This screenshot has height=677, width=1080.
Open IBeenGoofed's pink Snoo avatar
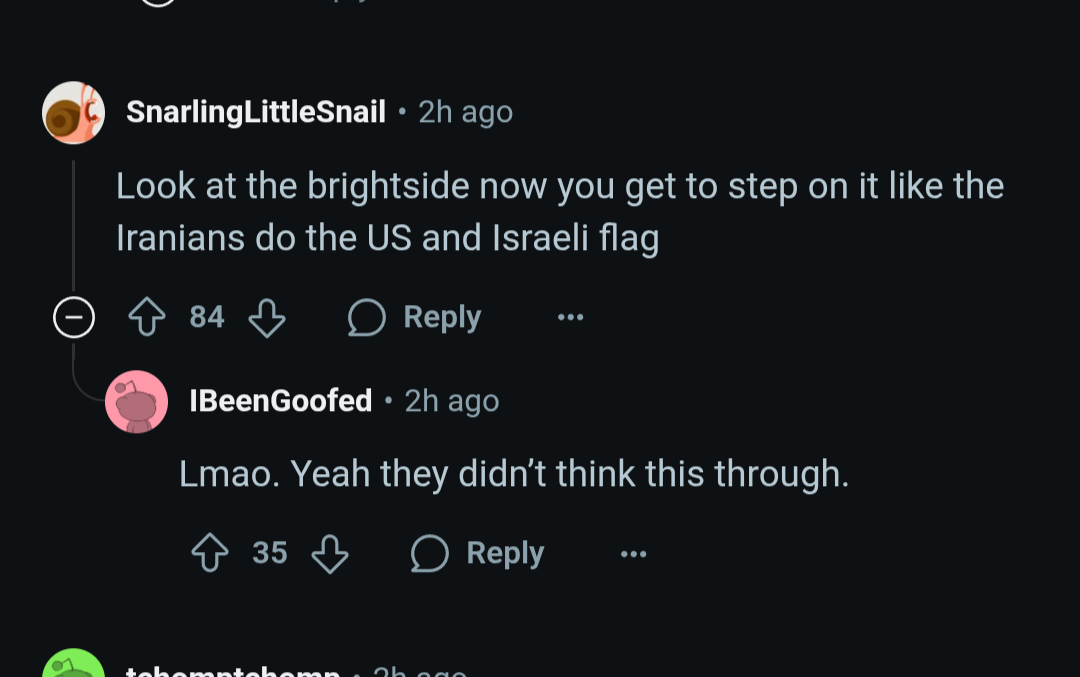tap(136, 402)
